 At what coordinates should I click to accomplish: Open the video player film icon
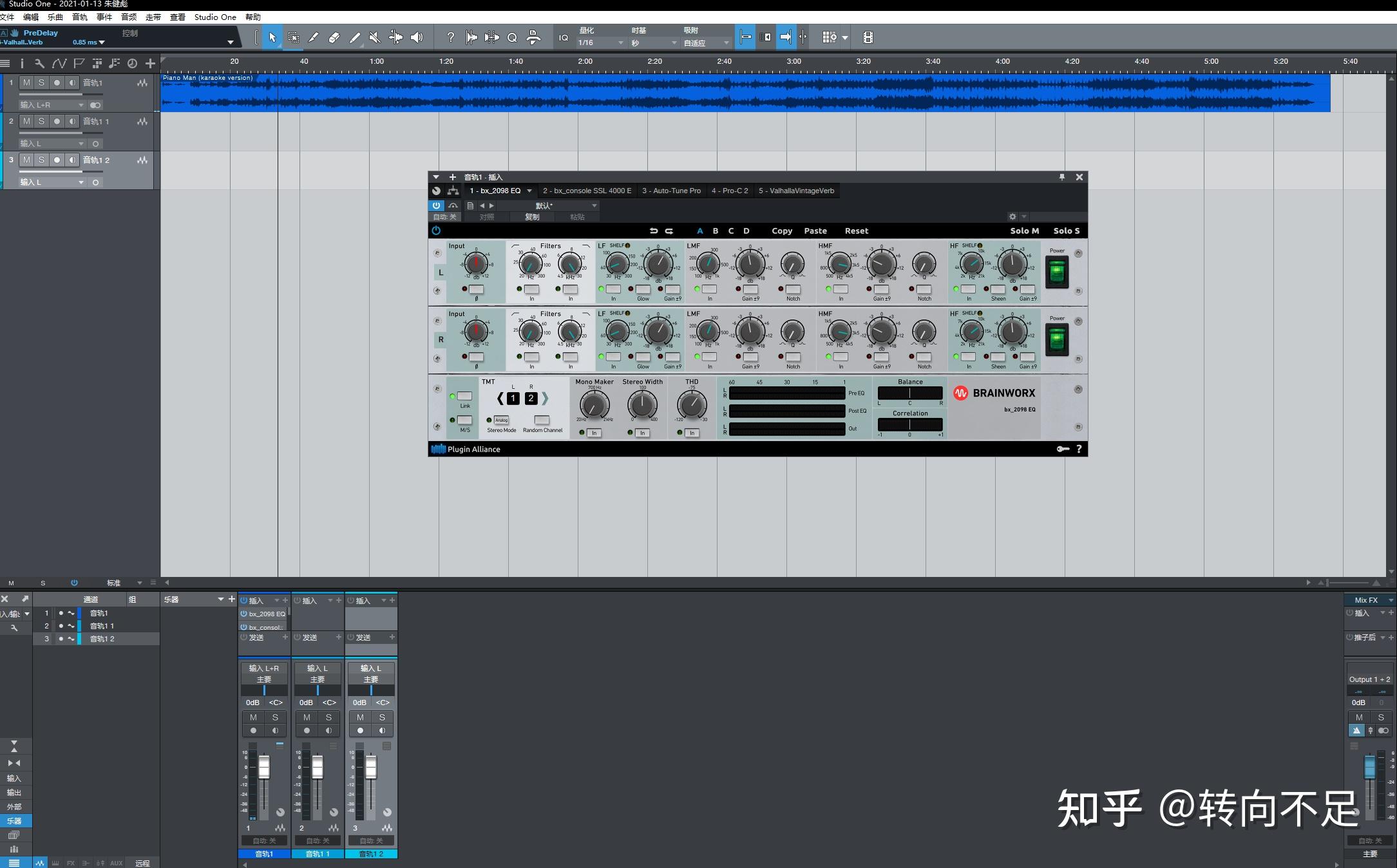coord(868,37)
